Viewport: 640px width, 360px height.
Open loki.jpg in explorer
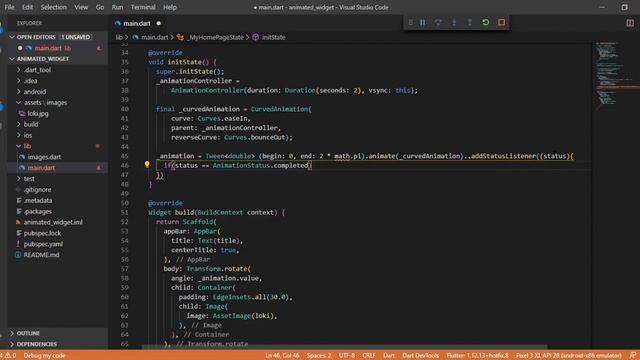[x=38, y=113]
